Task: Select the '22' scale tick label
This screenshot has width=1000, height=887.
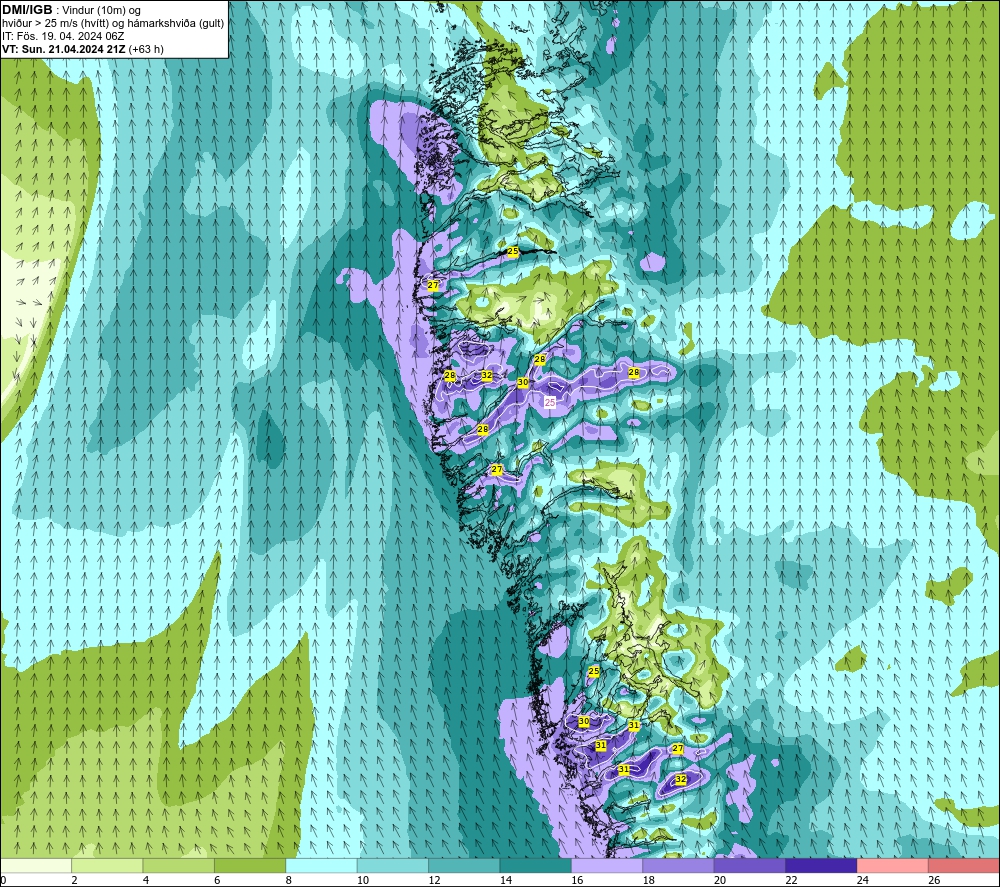Action: pyautogui.click(x=791, y=880)
